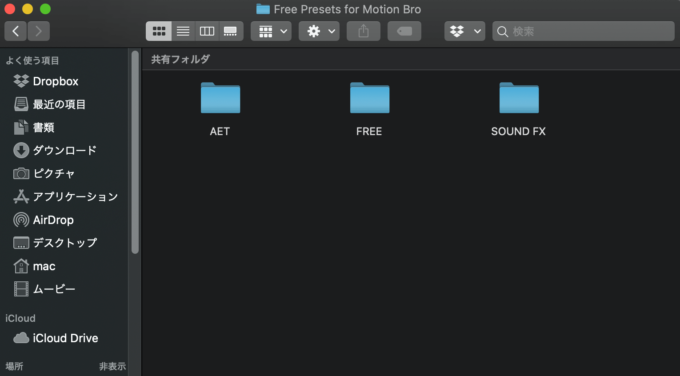Switch to icon view
The image size is (680, 376).
pos(159,31)
